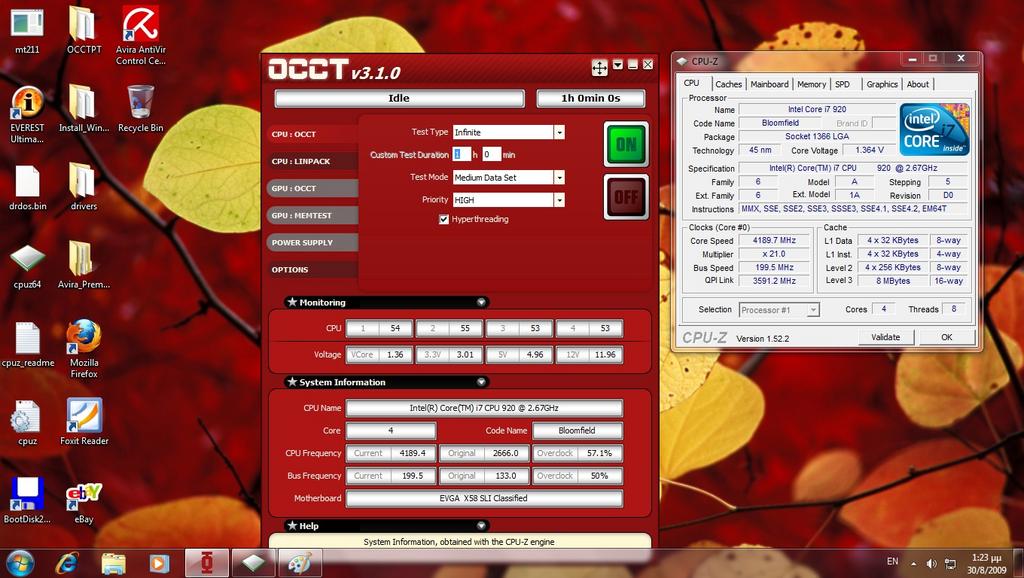The height and width of the screenshot is (578, 1024).
Task: Open Paint from the taskbar
Action: [300, 563]
